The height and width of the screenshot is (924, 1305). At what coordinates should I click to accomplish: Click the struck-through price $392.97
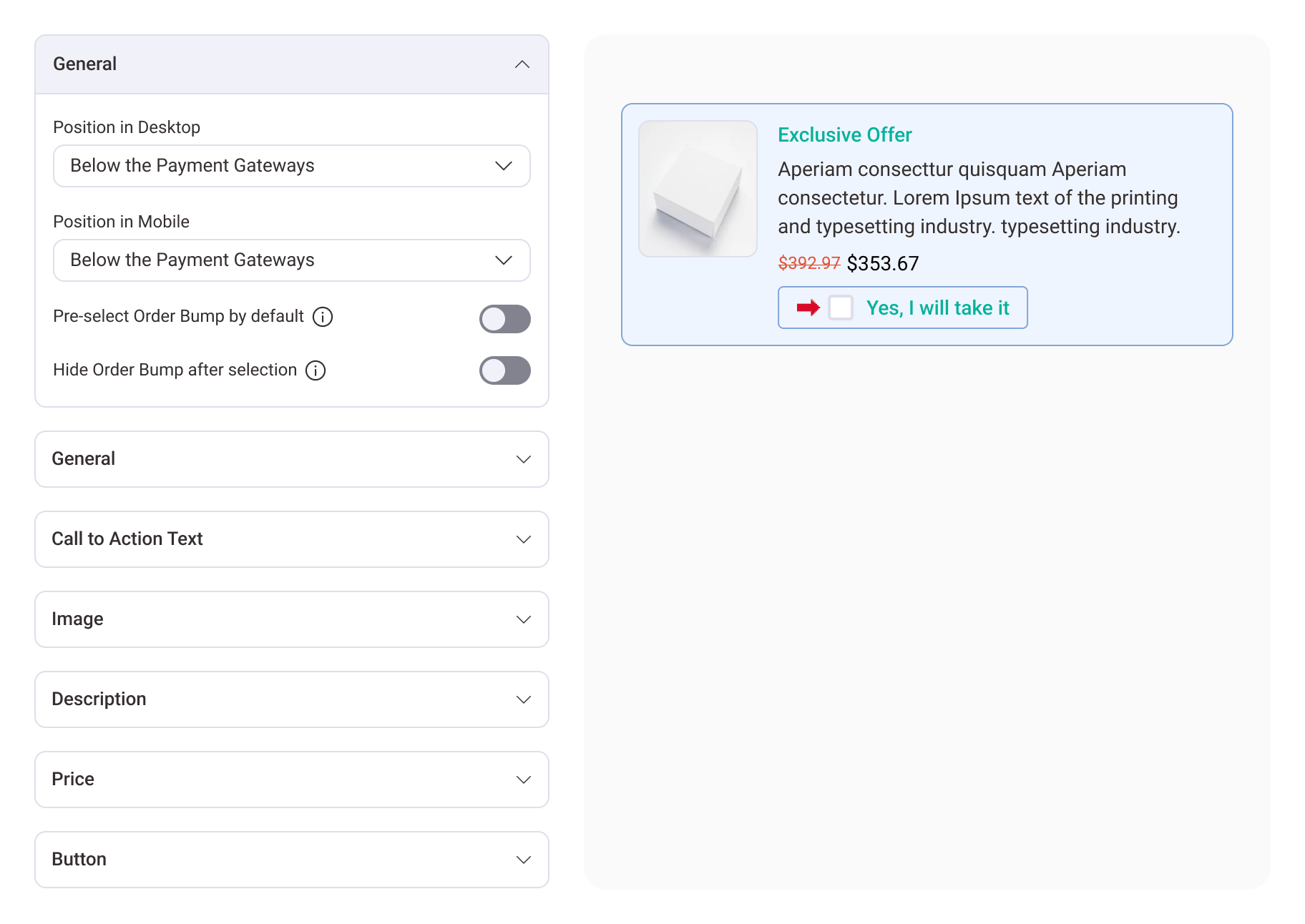click(809, 263)
